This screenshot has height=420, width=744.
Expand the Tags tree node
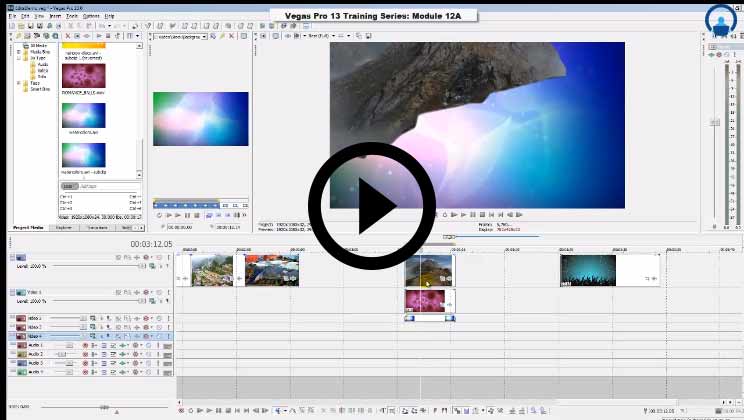click(19, 83)
